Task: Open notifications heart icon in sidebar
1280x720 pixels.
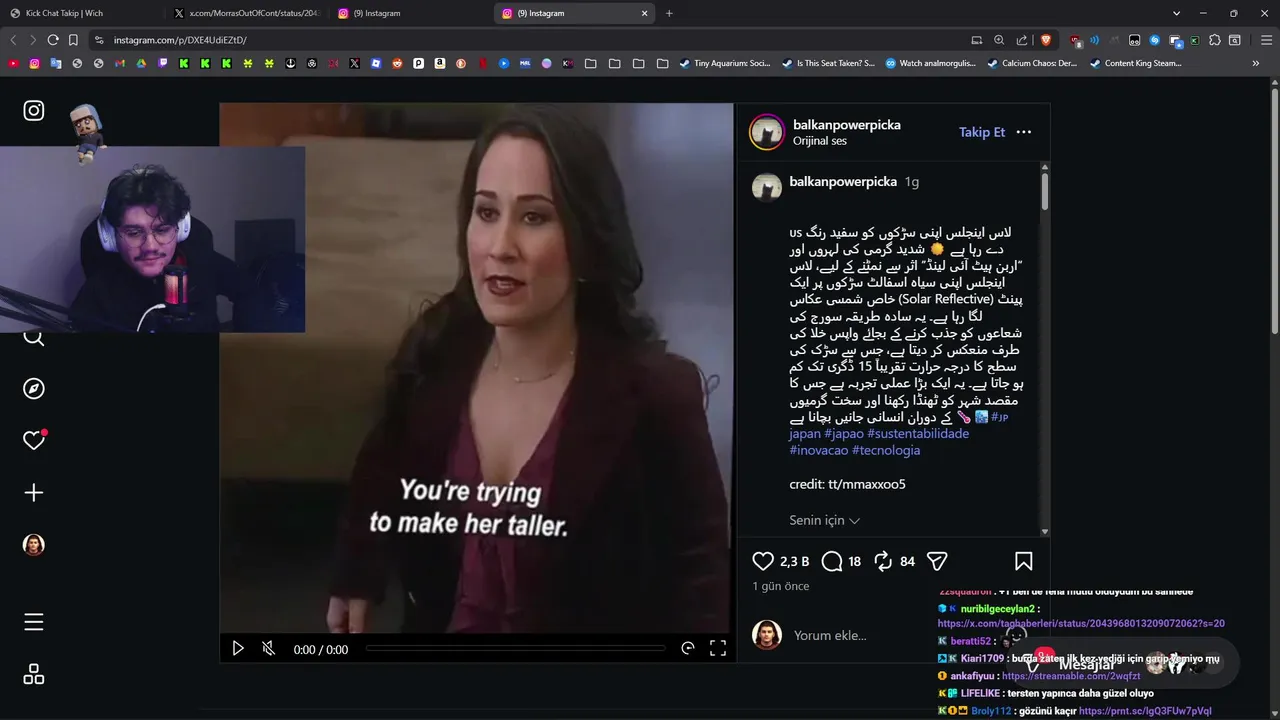Action: 34,440
